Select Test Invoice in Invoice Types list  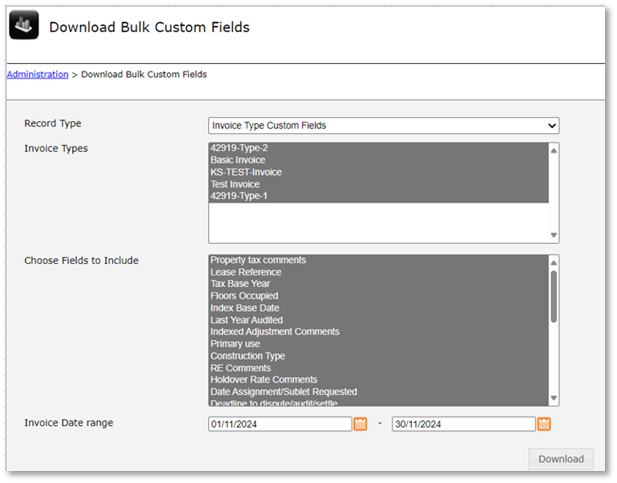[379, 184]
